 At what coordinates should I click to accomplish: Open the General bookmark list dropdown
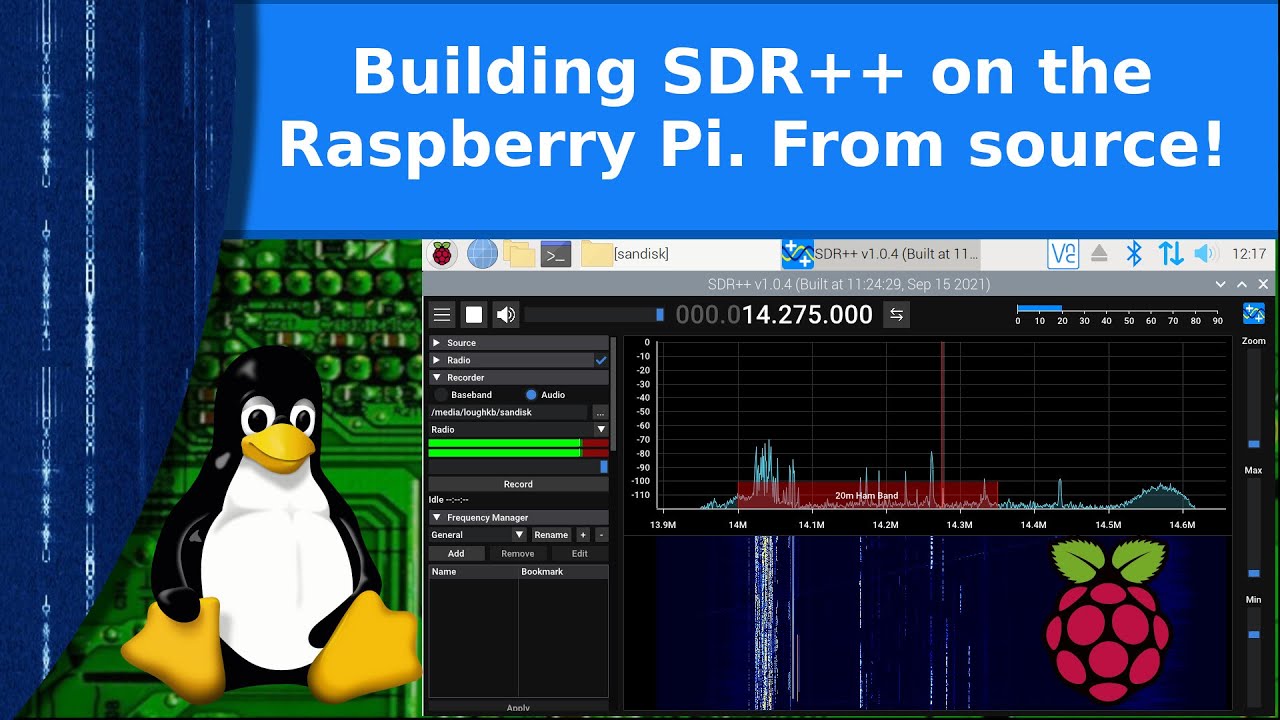pyautogui.click(x=477, y=535)
